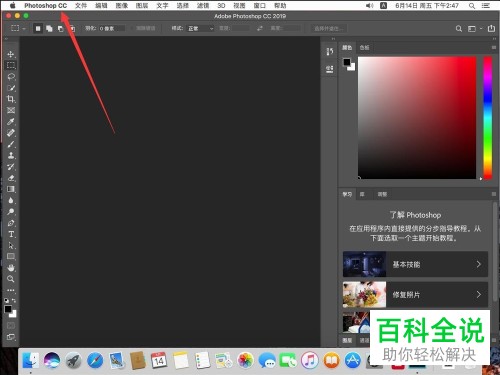The height and width of the screenshot is (375, 500).
Task: Choose New selection mode
Action: [x=38, y=29]
